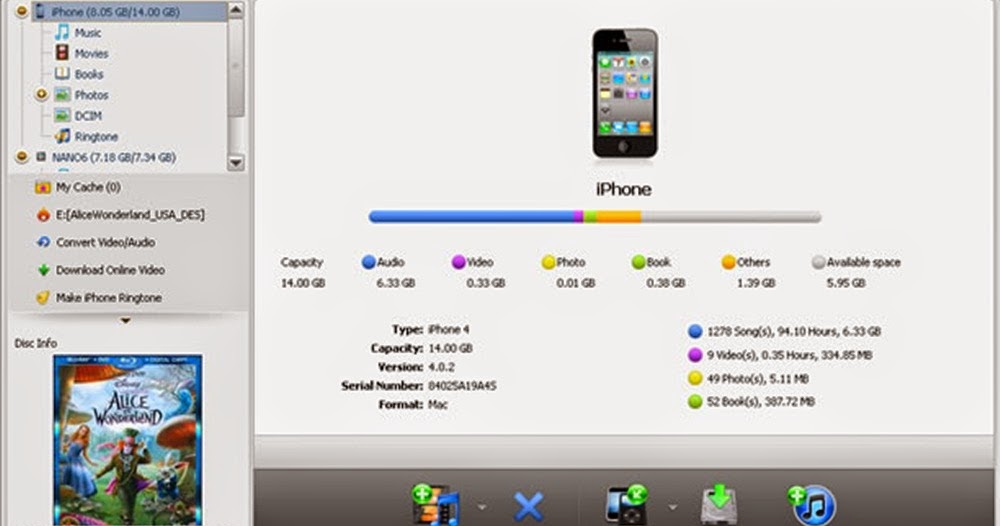Click the orange Others legend dot

pos(729,262)
